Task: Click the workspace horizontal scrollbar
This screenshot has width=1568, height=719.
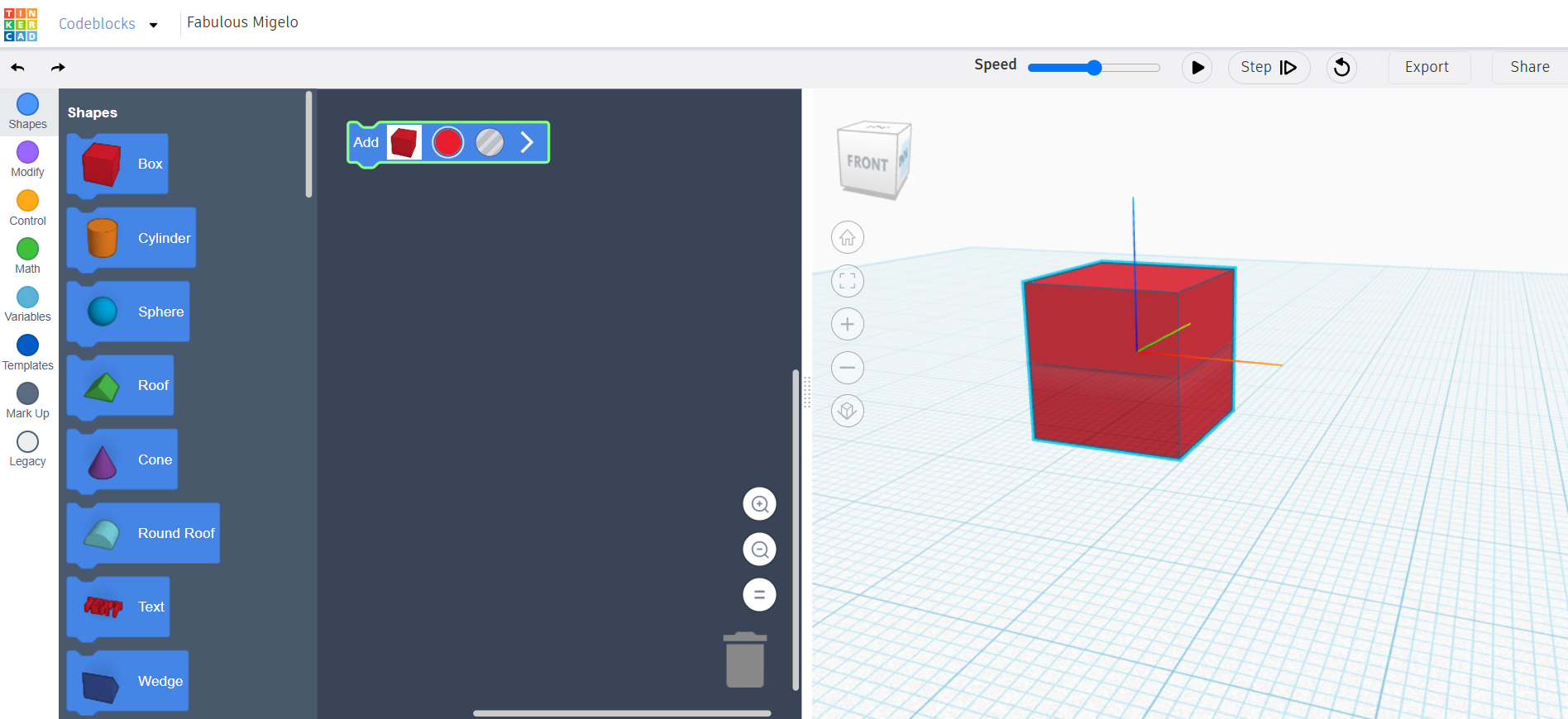Action: coord(622,713)
